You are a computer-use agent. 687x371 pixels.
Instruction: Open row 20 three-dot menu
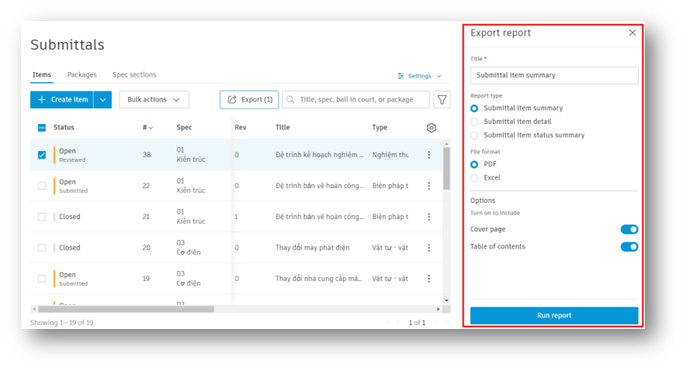point(429,247)
